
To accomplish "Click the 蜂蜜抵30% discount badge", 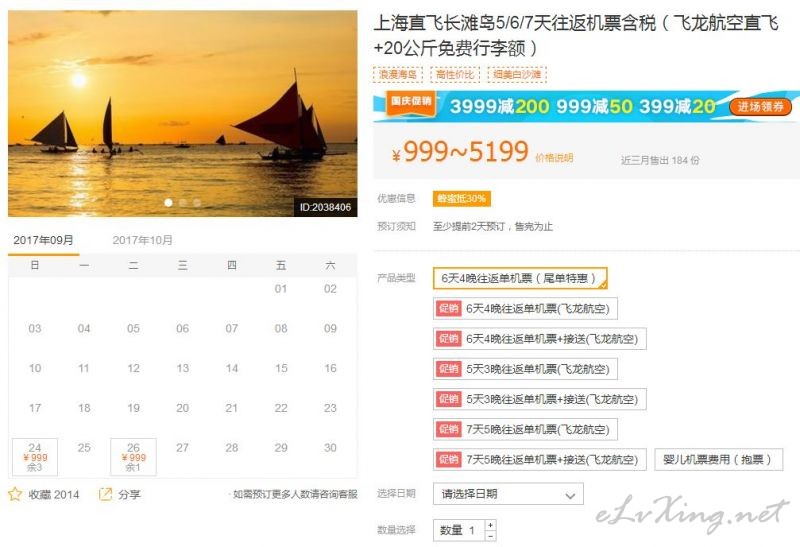I will [x=462, y=198].
